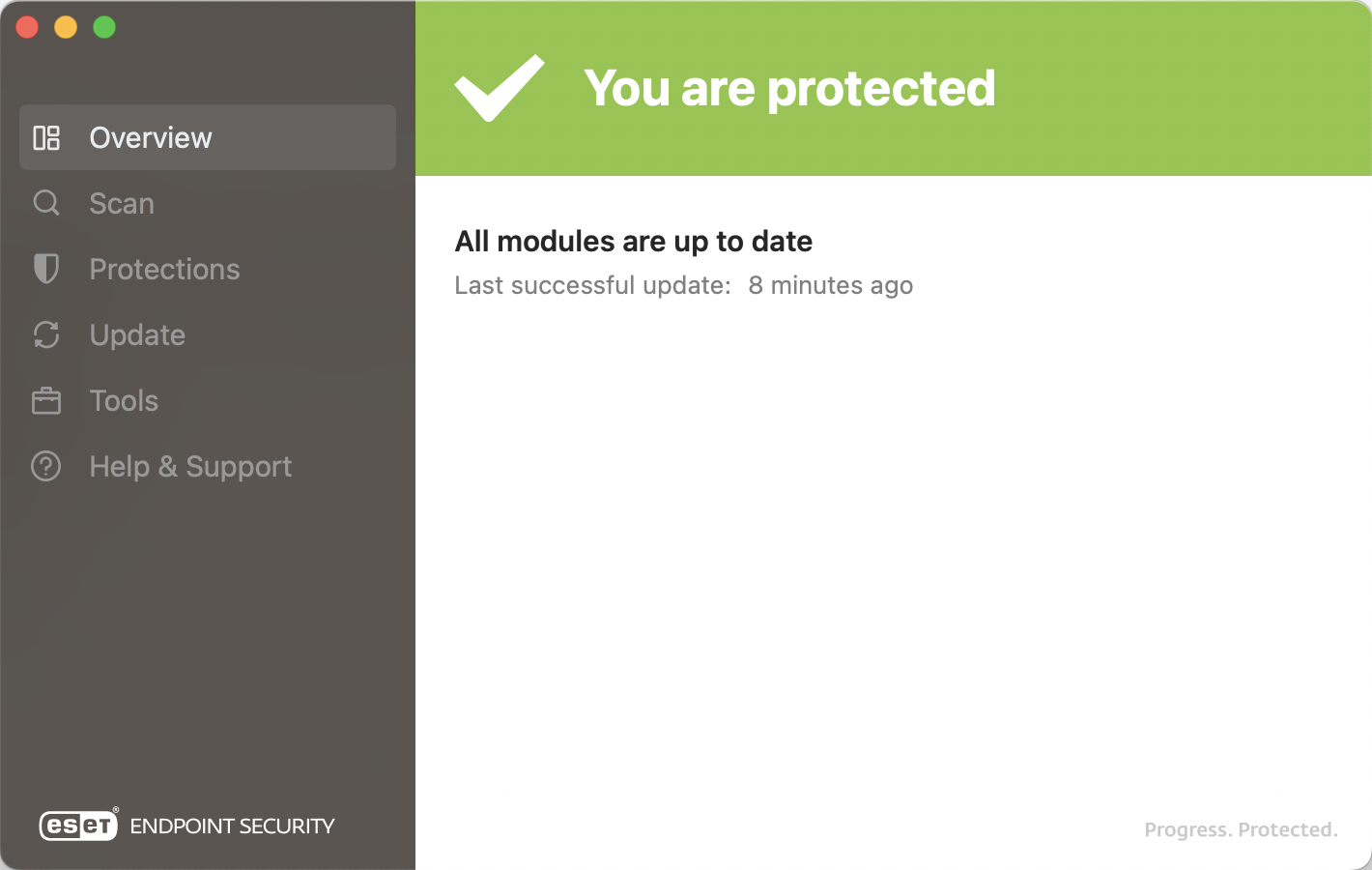
Task: Click the Overview dashboard icon in the sidebar
Action: 46,138
